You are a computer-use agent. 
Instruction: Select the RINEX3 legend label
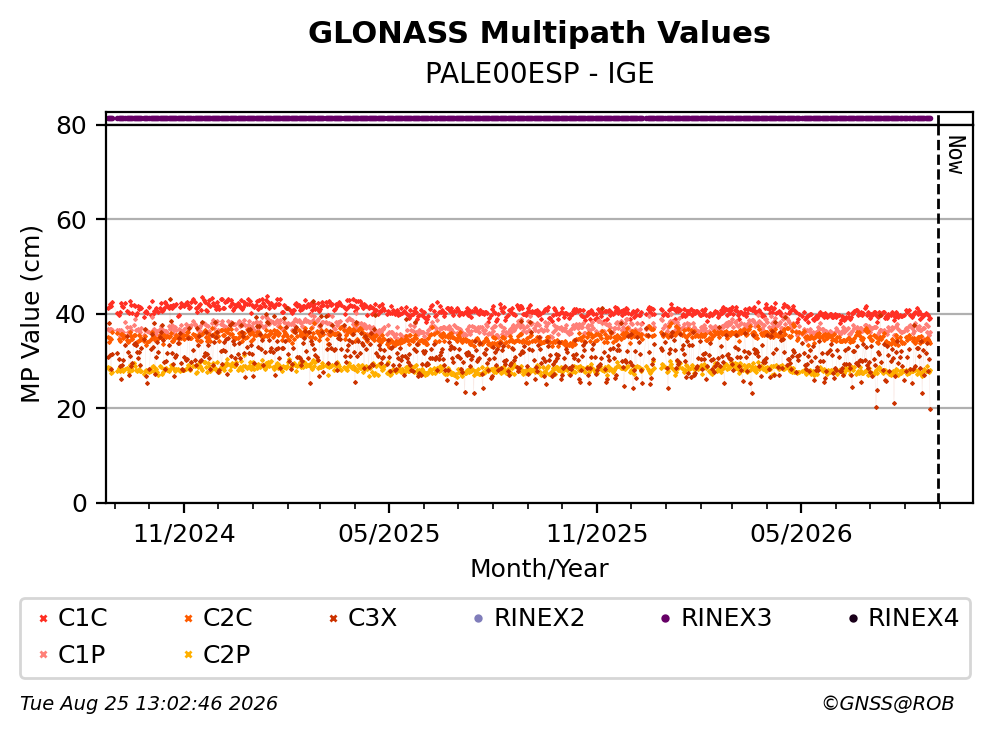click(726, 617)
